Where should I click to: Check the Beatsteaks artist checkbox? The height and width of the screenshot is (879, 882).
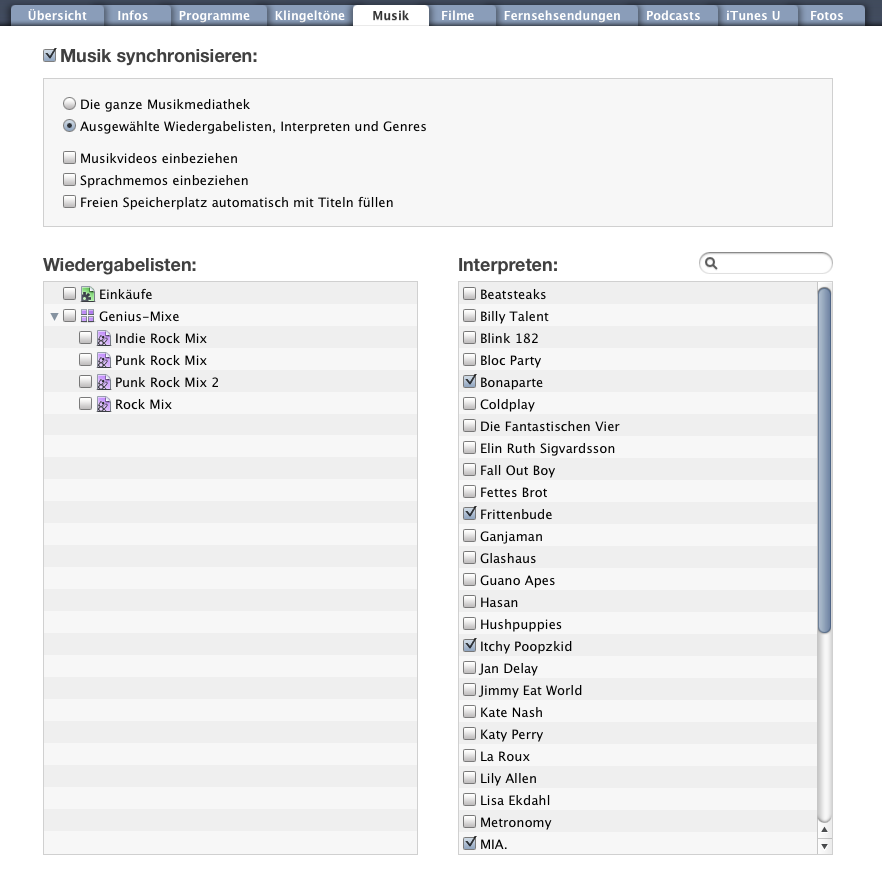[x=469, y=294]
